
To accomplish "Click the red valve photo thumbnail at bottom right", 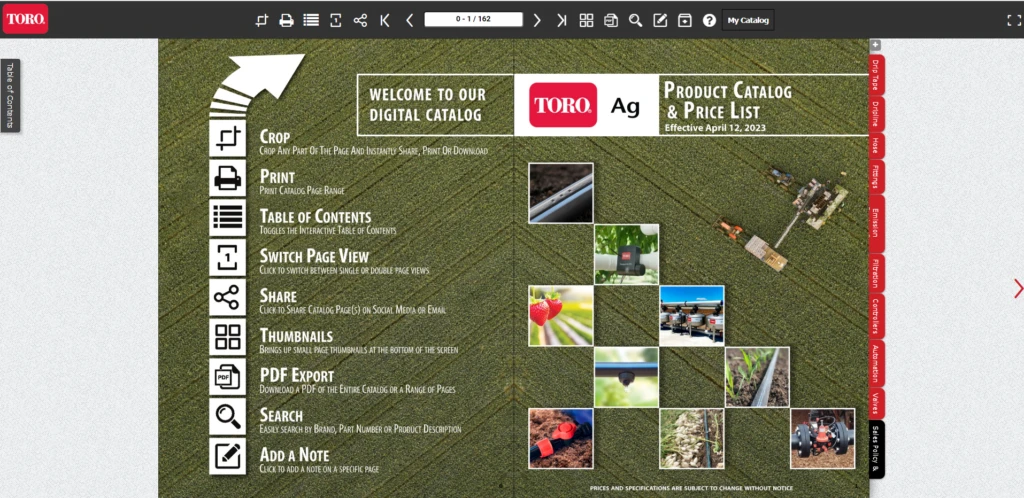I will (822, 439).
